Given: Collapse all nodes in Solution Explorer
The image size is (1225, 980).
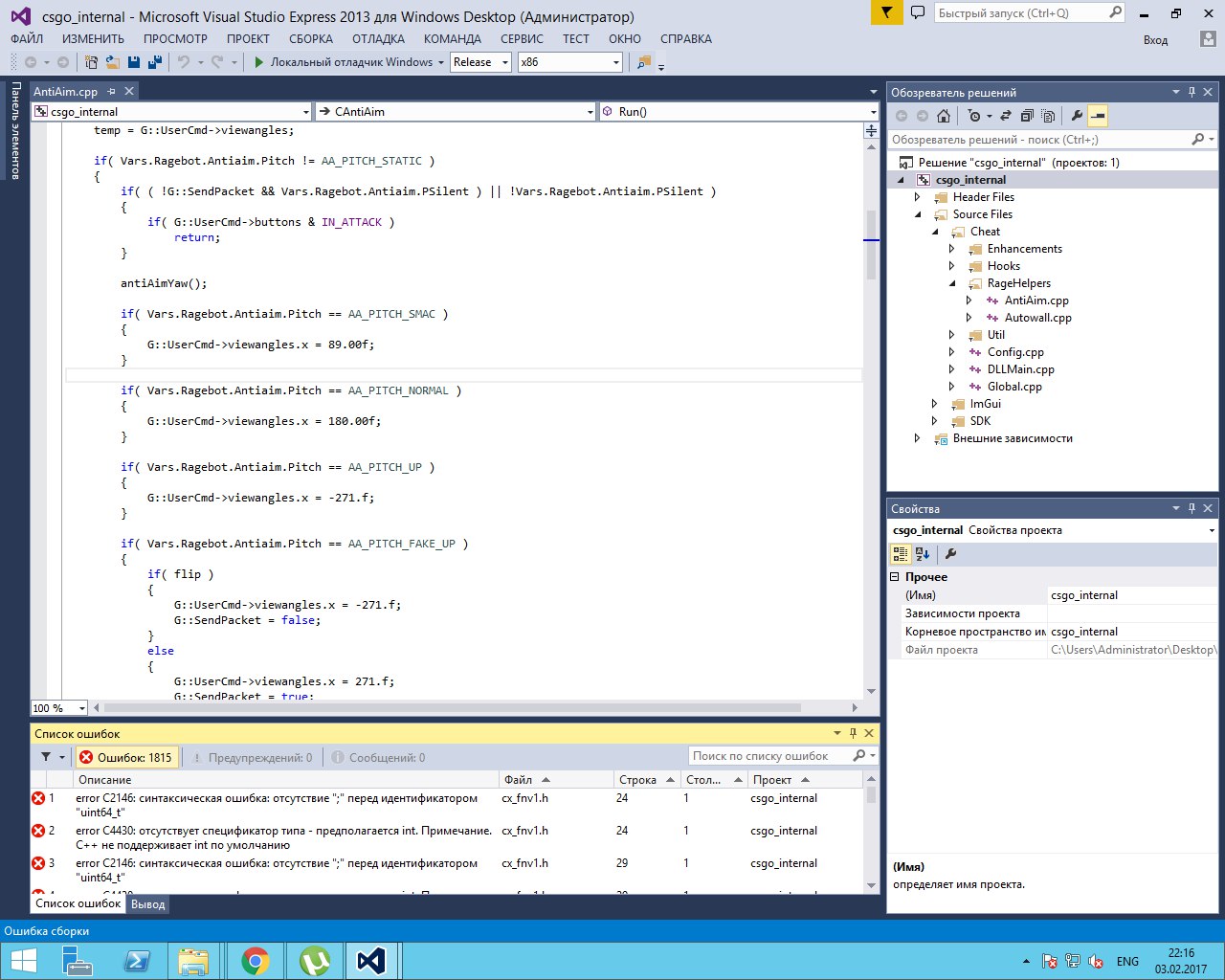Looking at the screenshot, I should coord(1027,116).
